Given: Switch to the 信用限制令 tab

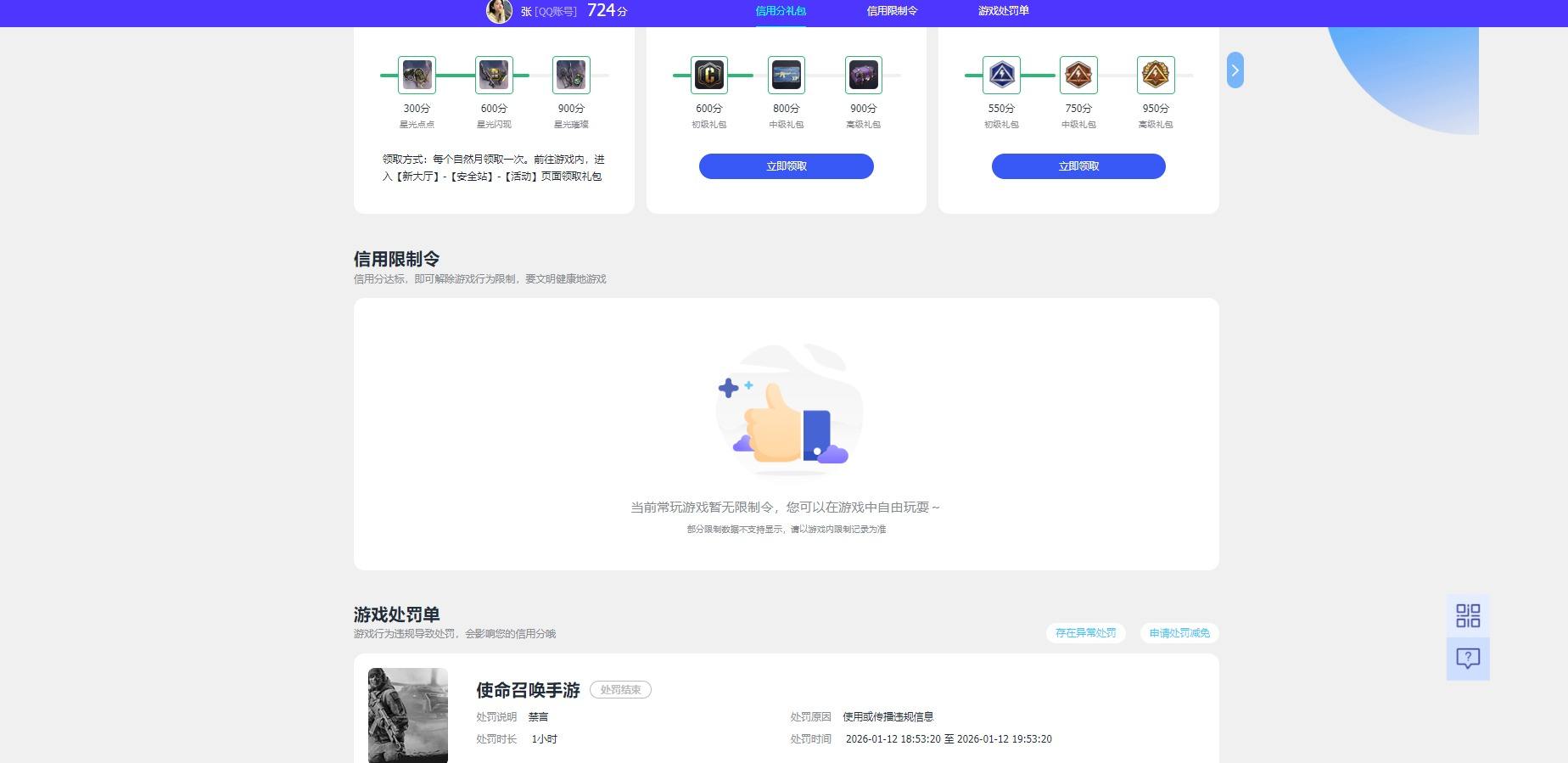Looking at the screenshot, I should tap(892, 11).
